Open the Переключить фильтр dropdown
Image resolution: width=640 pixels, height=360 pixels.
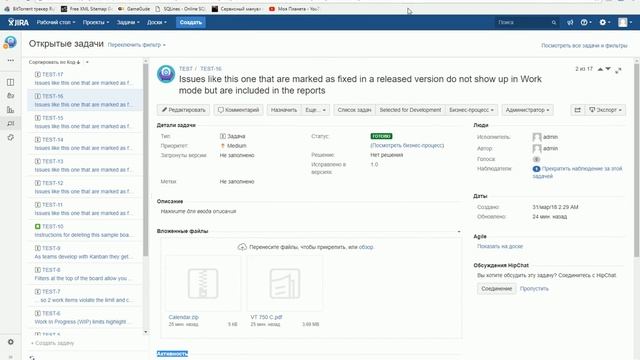point(136,45)
